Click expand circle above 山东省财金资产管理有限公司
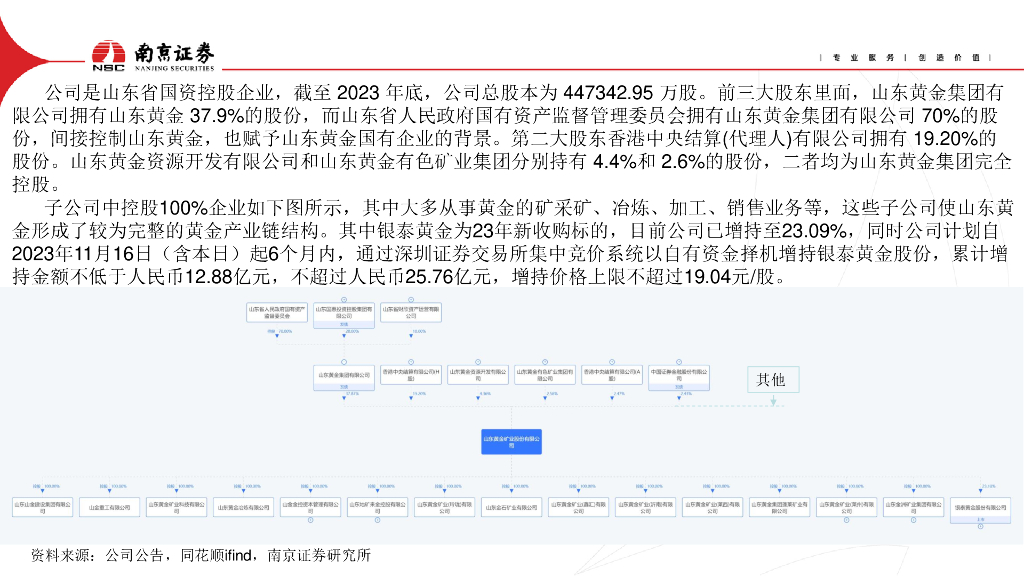This screenshot has width=1024, height=576. (x=410, y=299)
